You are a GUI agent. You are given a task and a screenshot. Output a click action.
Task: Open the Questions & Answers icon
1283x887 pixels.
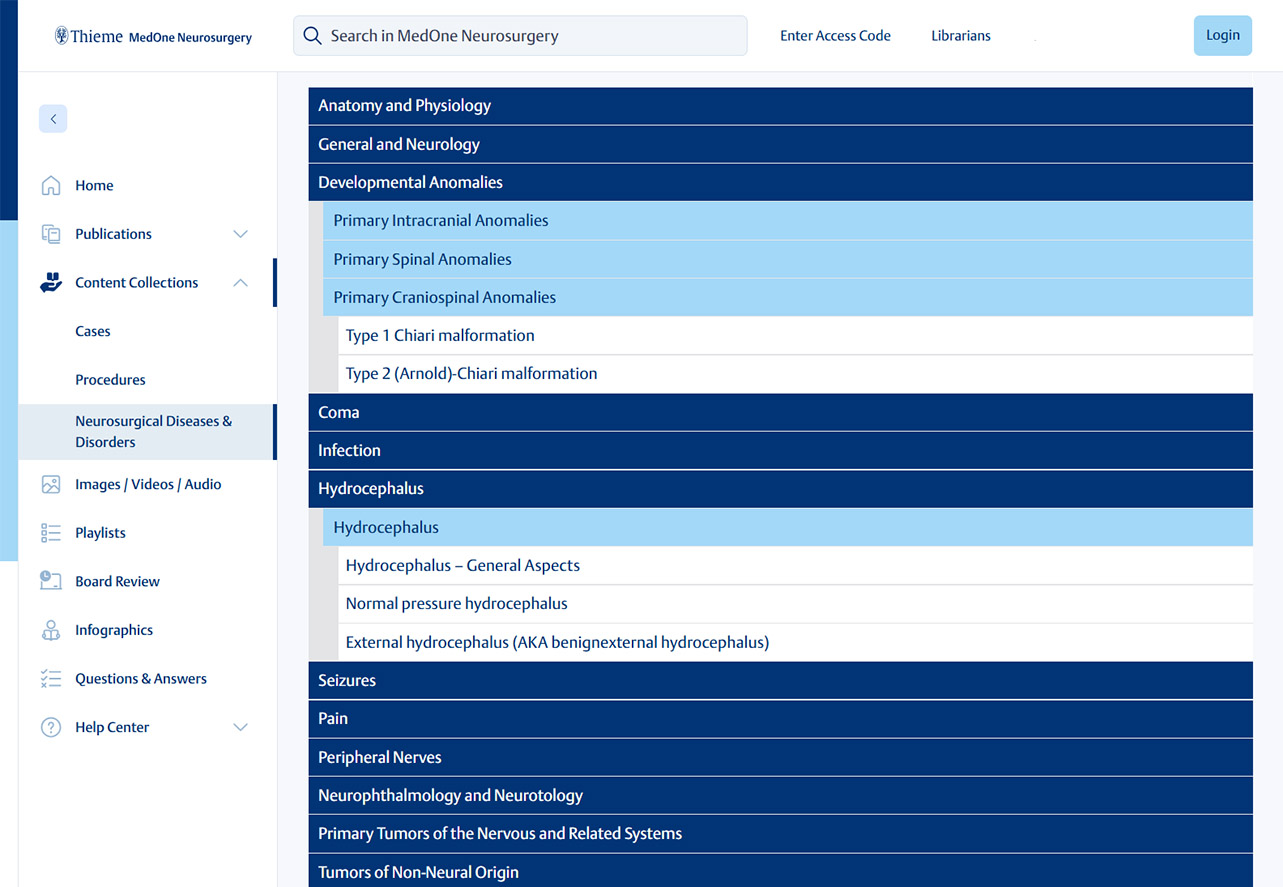(x=50, y=678)
